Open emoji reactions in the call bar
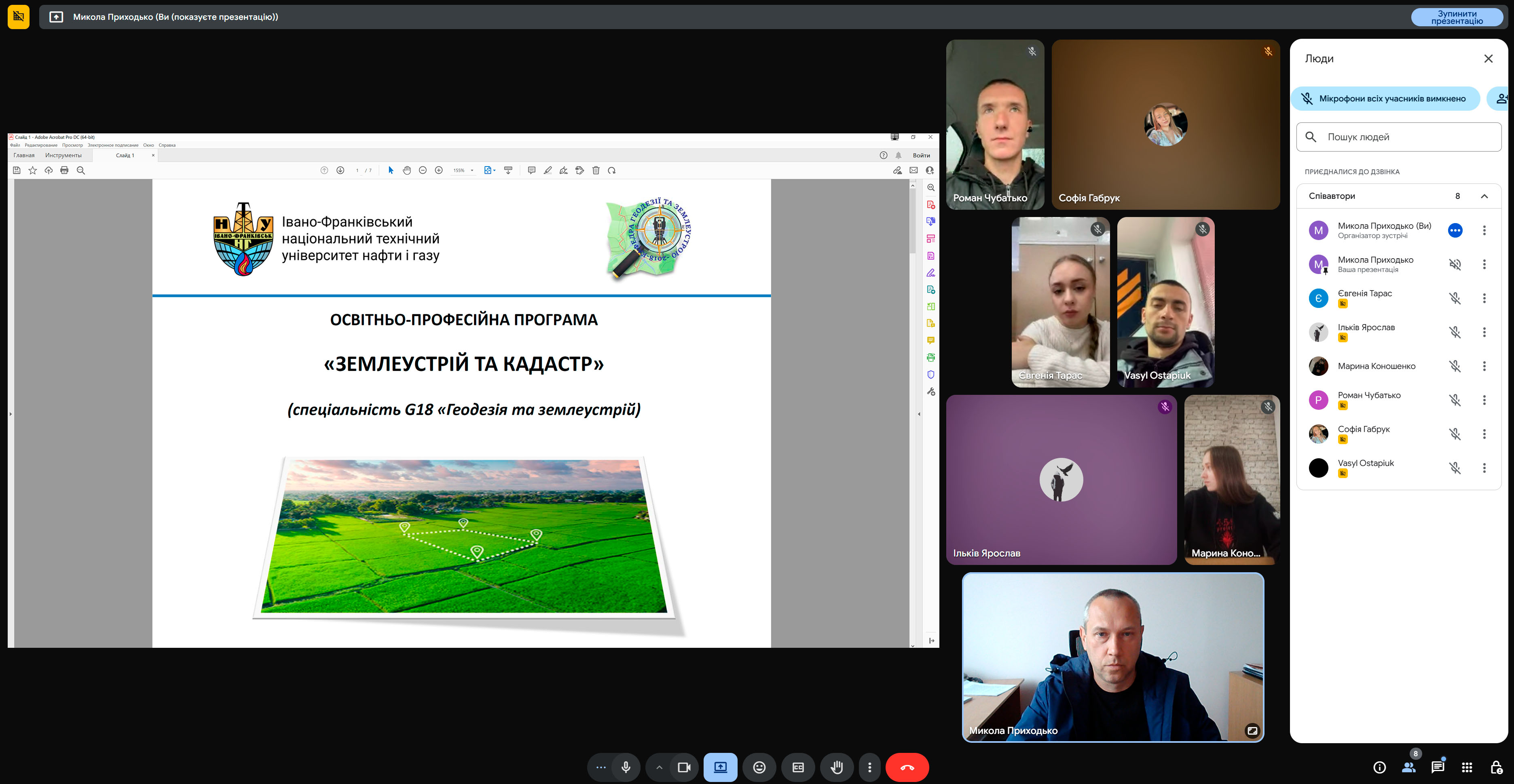 pyautogui.click(x=759, y=767)
